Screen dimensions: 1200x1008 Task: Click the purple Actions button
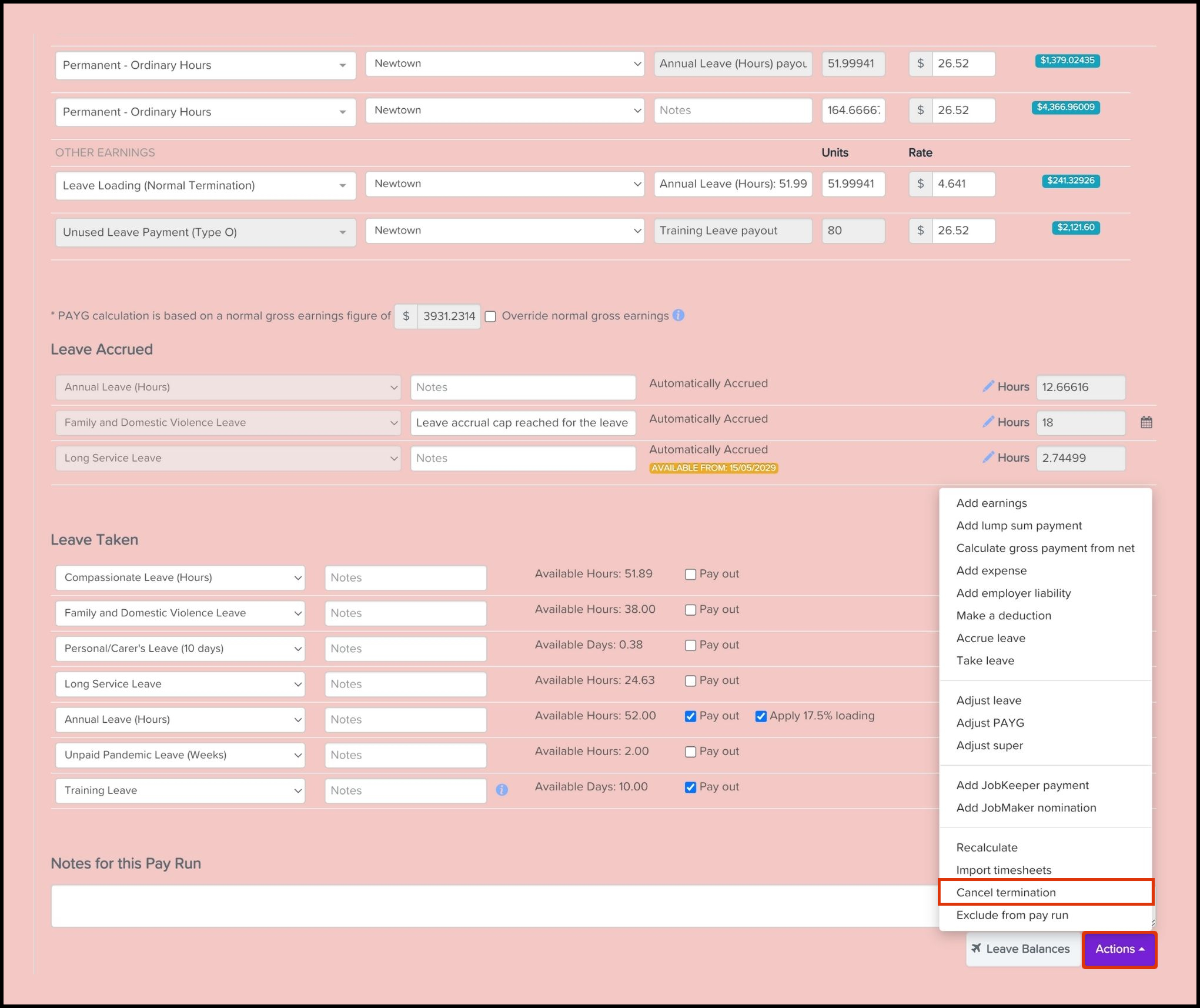point(1119,949)
